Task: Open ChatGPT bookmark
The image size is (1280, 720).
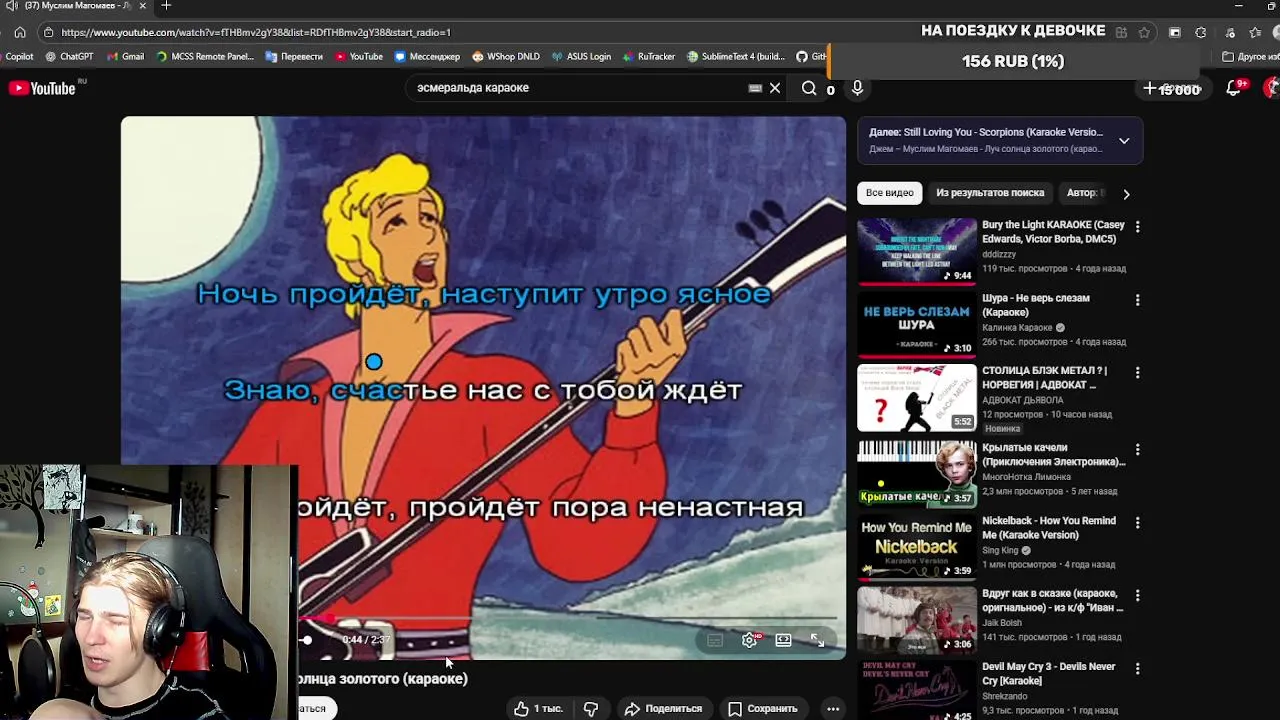Action: click(x=69, y=57)
